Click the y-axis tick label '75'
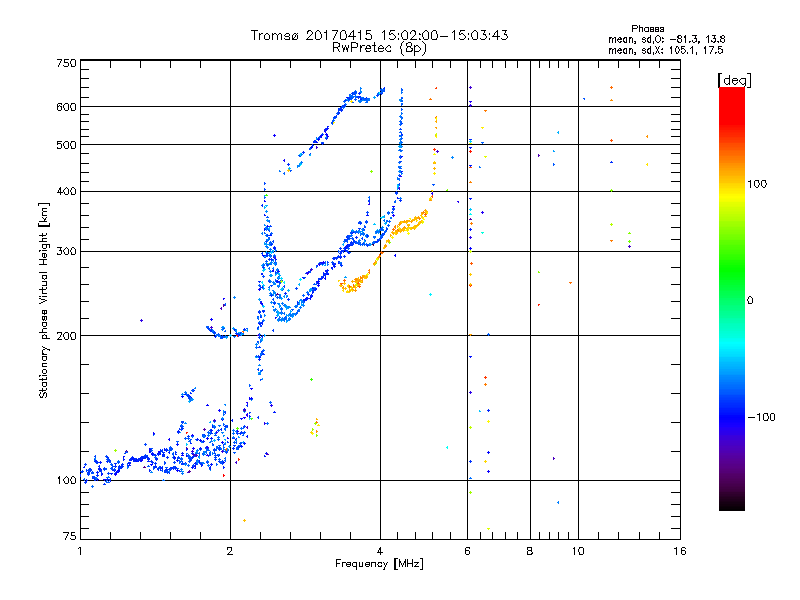The image size is (800, 600). [x=70, y=536]
